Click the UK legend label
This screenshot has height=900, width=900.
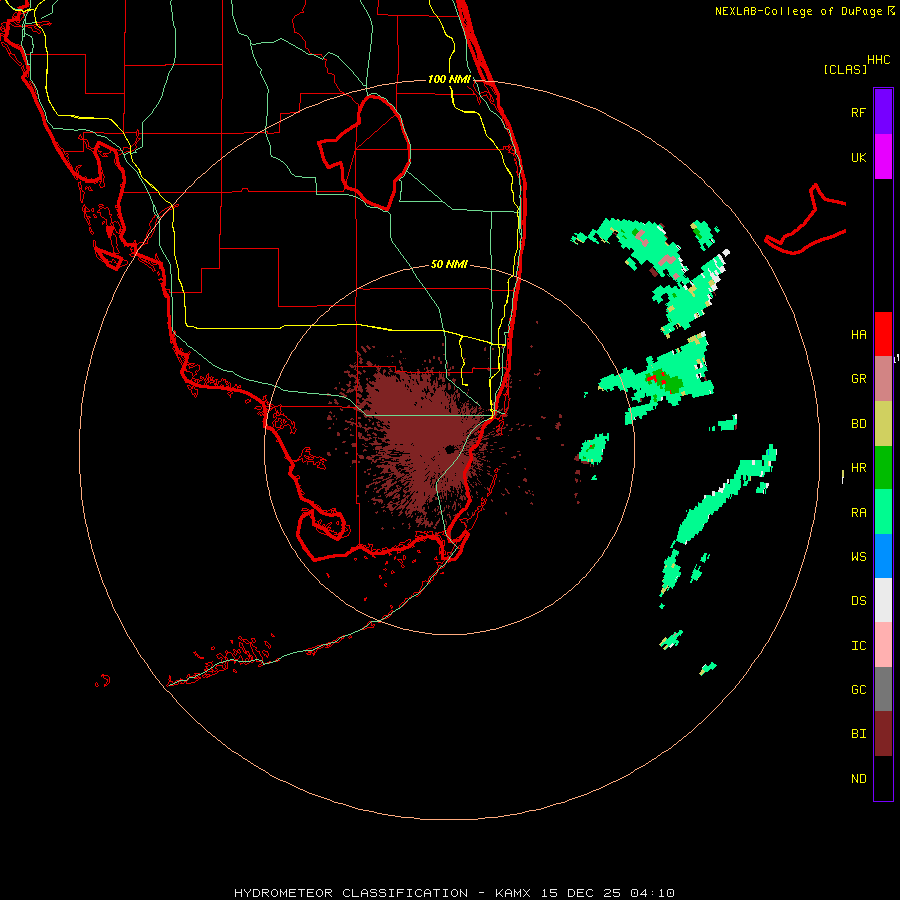[x=859, y=157]
